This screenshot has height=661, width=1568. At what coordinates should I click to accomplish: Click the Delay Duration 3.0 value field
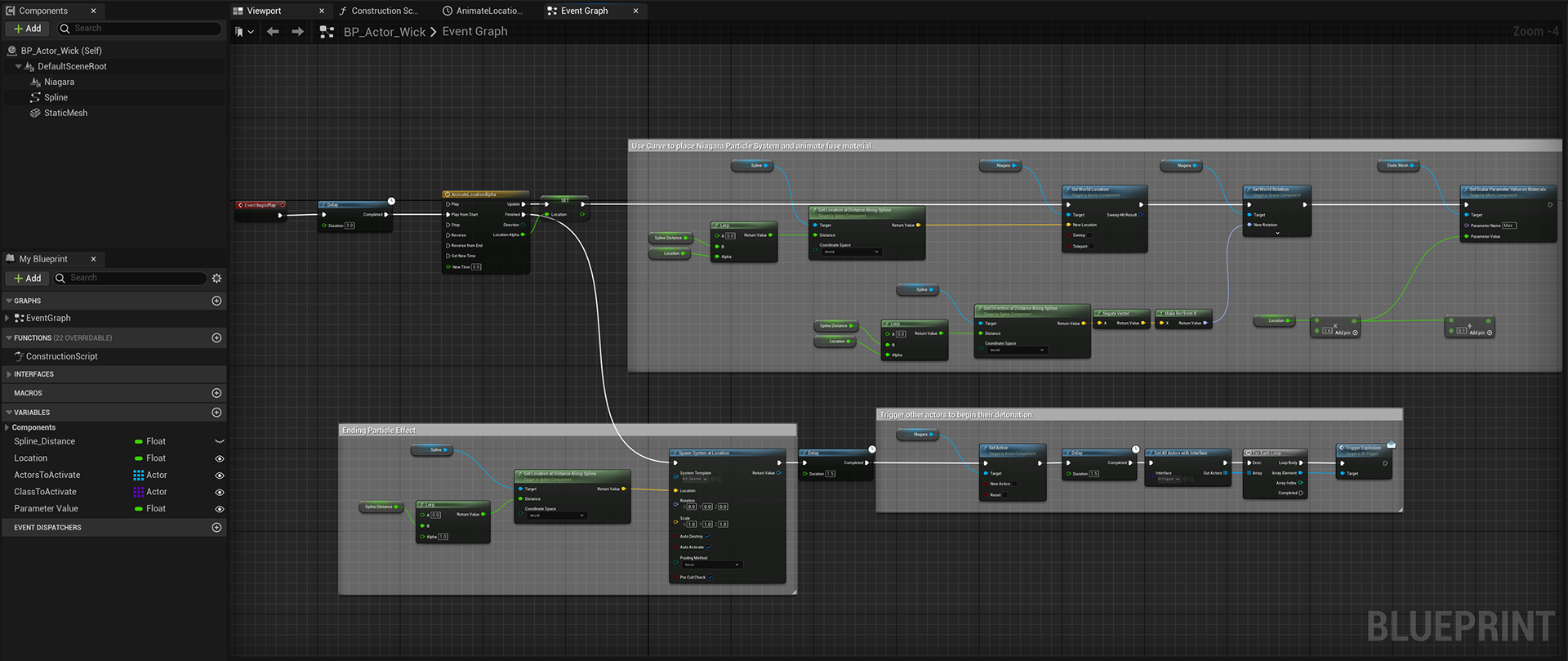[350, 226]
